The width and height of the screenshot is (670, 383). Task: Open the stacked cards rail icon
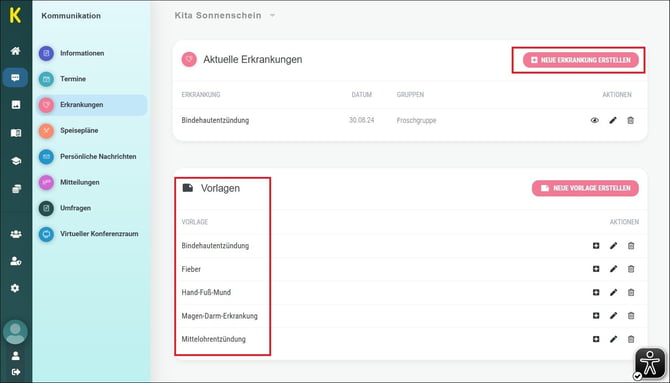[16, 189]
